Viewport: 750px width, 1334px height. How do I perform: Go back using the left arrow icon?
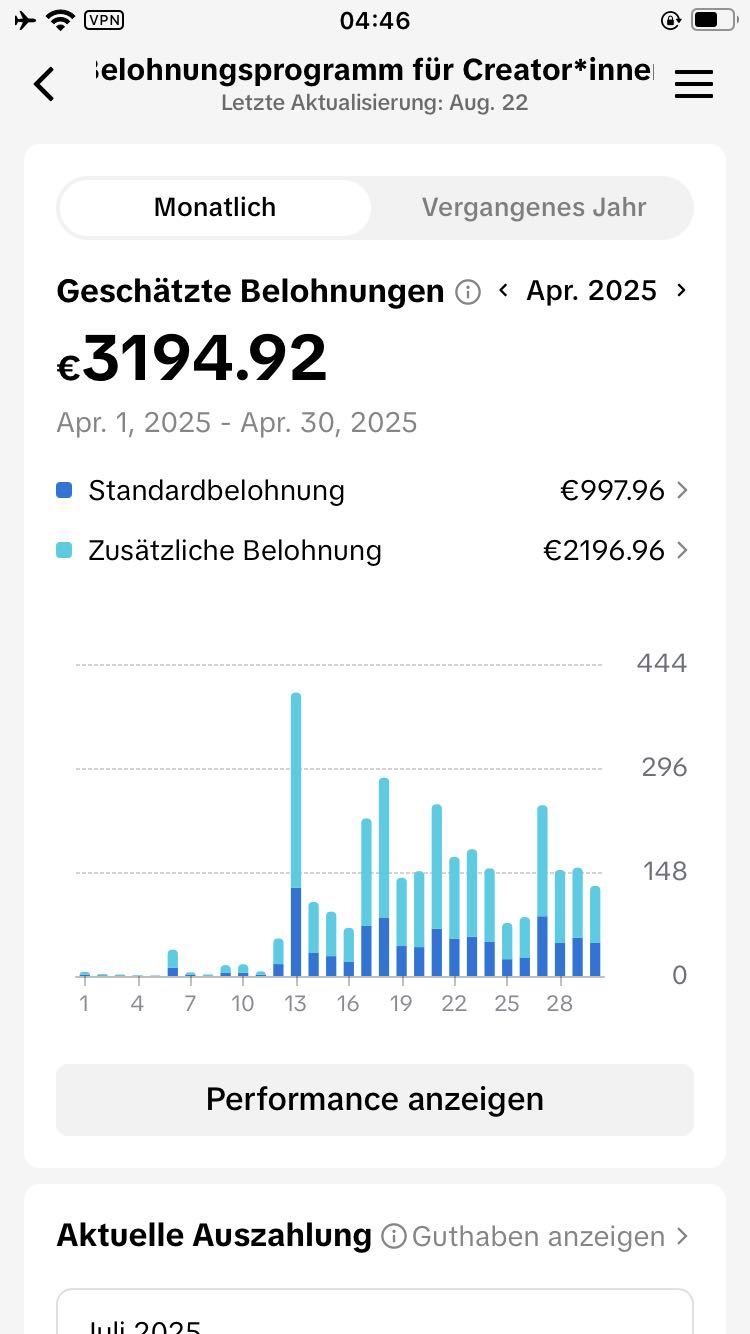click(44, 84)
